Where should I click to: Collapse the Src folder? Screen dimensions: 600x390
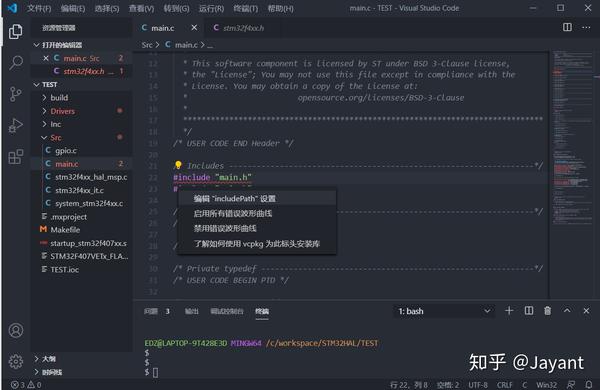click(56, 137)
